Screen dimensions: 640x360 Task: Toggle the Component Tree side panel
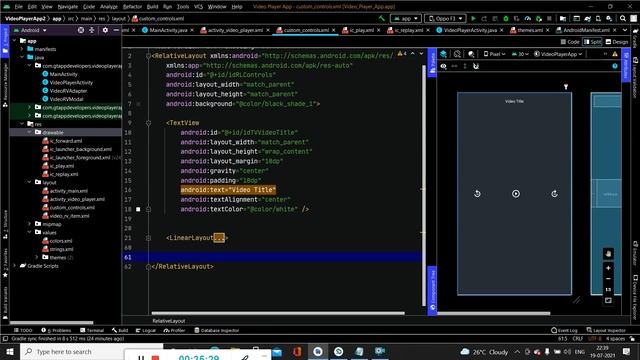(x=432, y=291)
